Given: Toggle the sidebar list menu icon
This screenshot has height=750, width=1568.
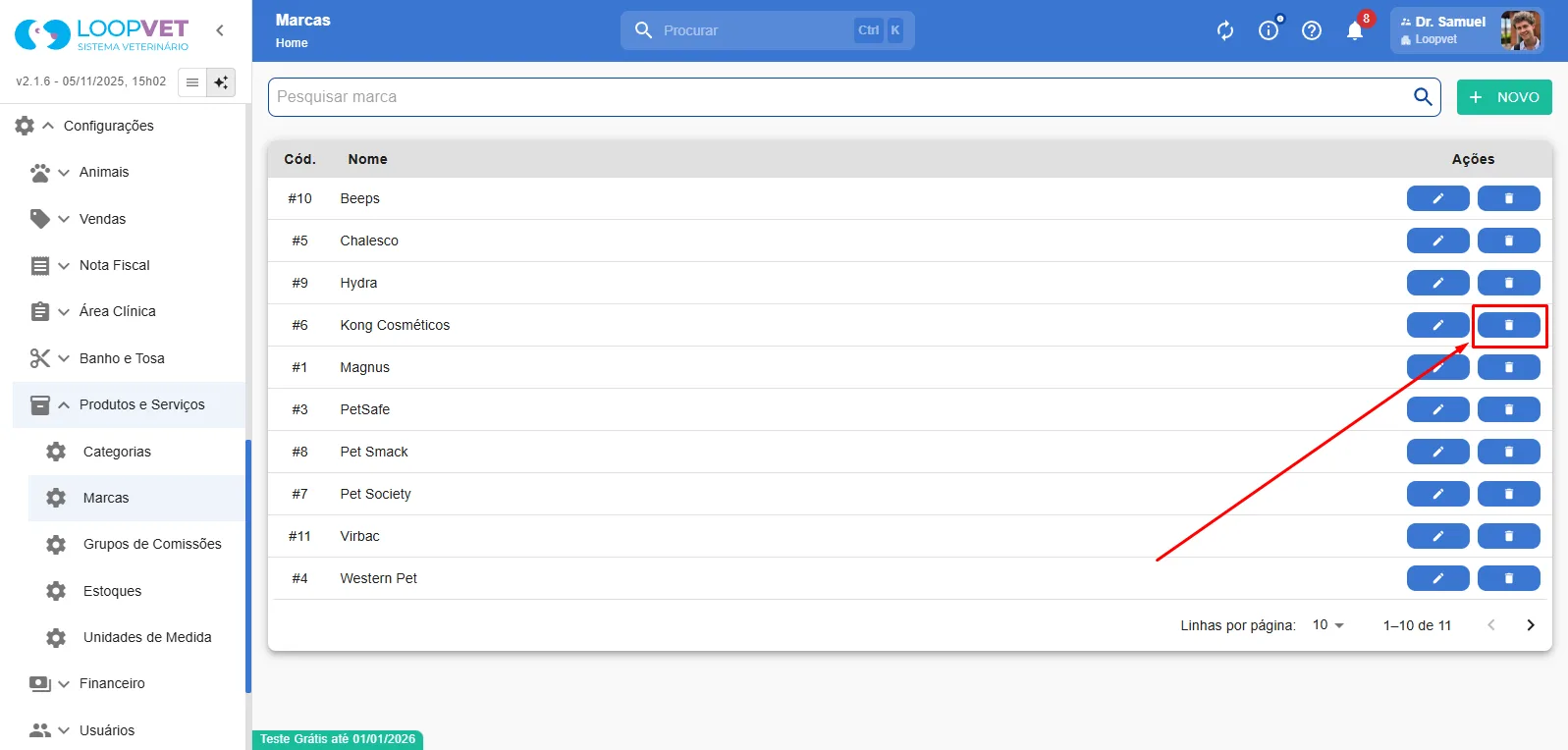Looking at the screenshot, I should [x=192, y=82].
